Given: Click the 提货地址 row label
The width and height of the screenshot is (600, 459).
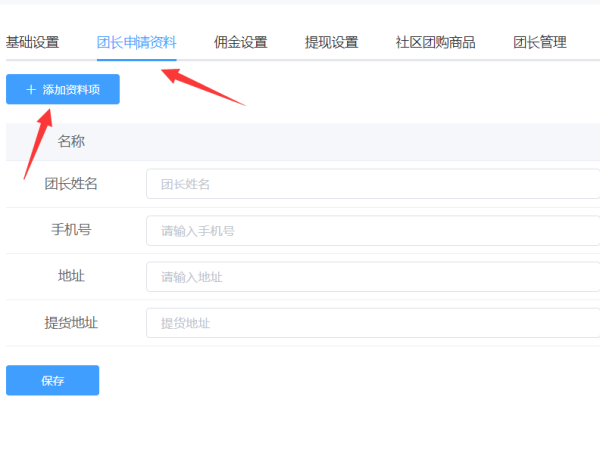Looking at the screenshot, I should coord(71,323).
